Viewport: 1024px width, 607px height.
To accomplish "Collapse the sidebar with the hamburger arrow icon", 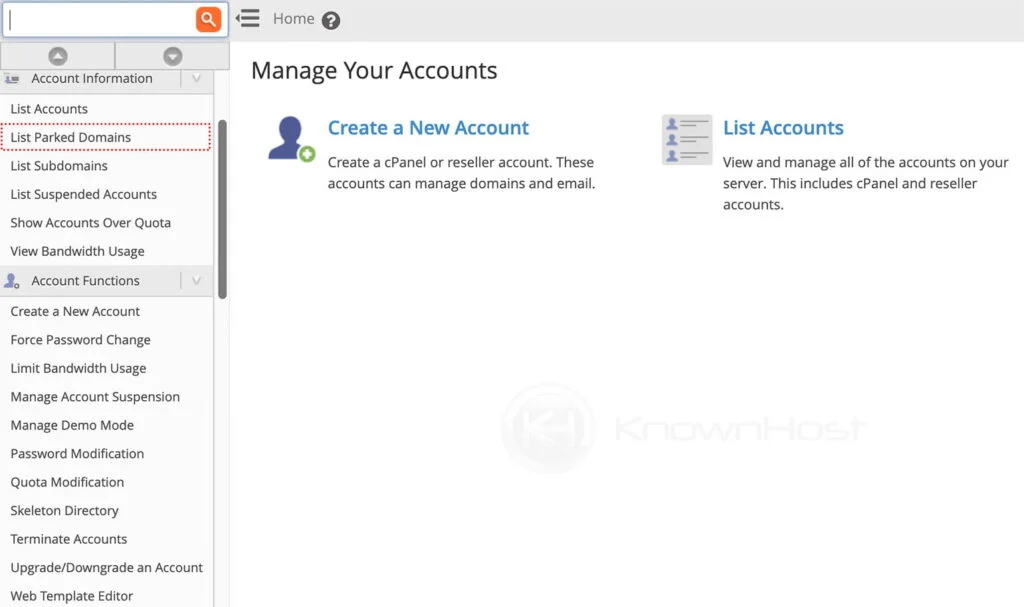I will click(x=248, y=18).
